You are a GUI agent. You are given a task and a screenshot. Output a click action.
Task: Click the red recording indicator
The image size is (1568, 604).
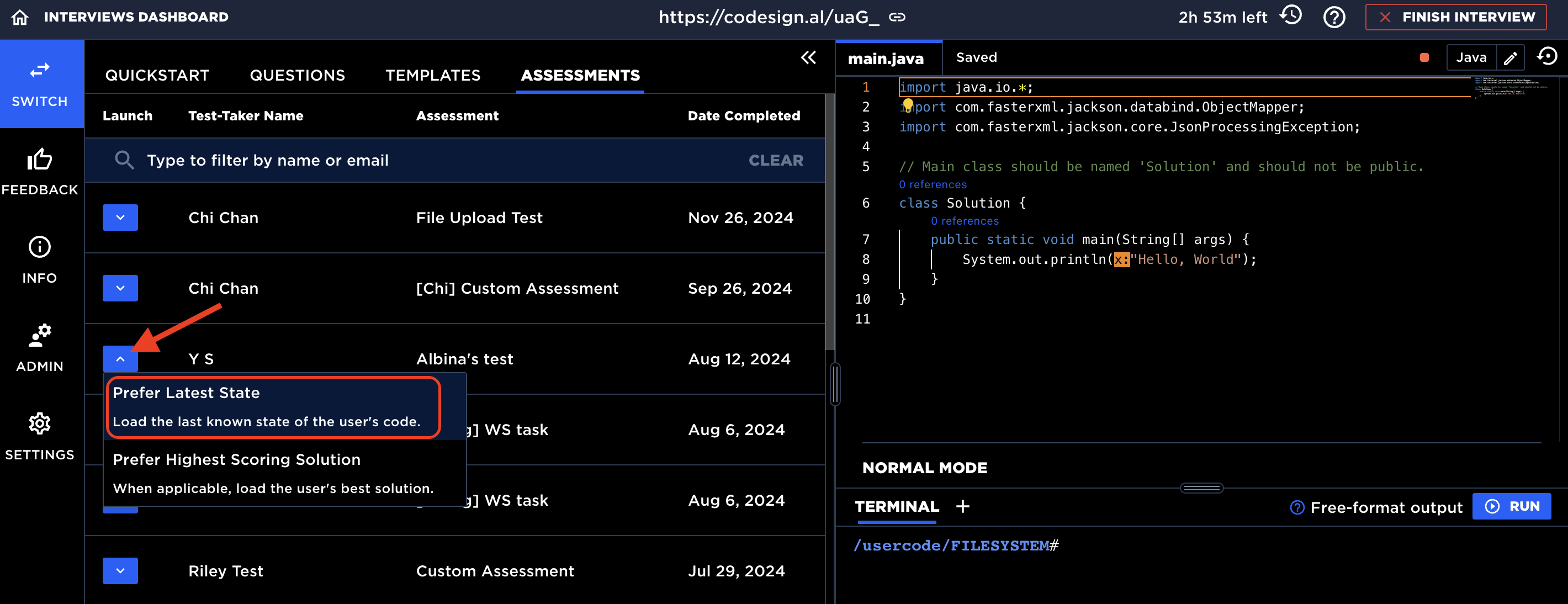pyautogui.click(x=1424, y=57)
